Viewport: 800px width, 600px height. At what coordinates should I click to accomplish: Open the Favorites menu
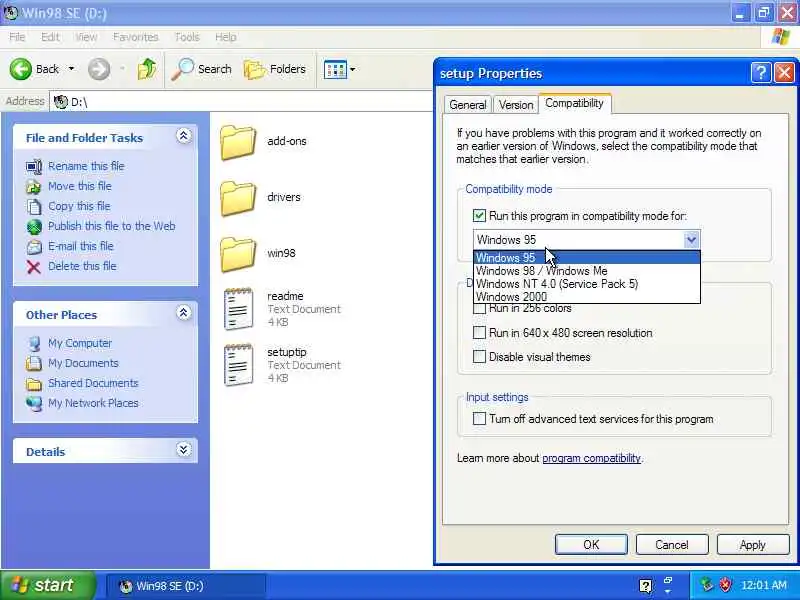[x=136, y=37]
